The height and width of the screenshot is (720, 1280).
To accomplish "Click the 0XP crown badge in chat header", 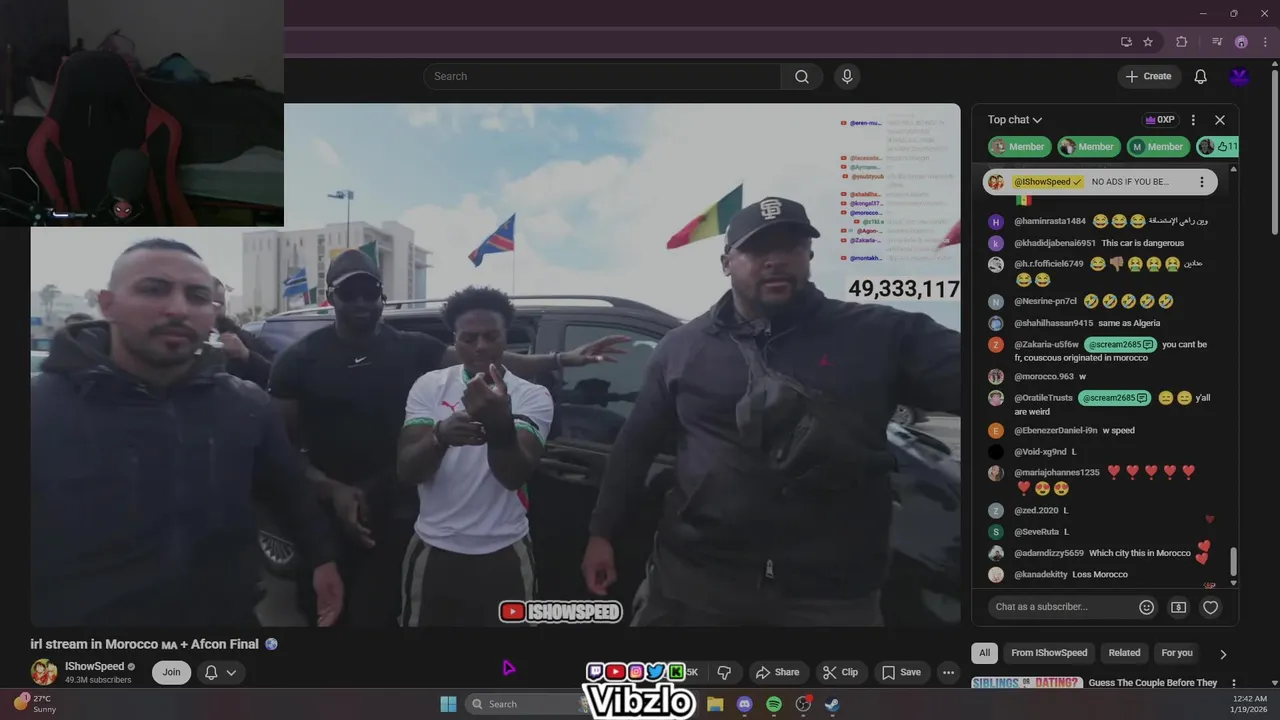I will (x=1160, y=120).
